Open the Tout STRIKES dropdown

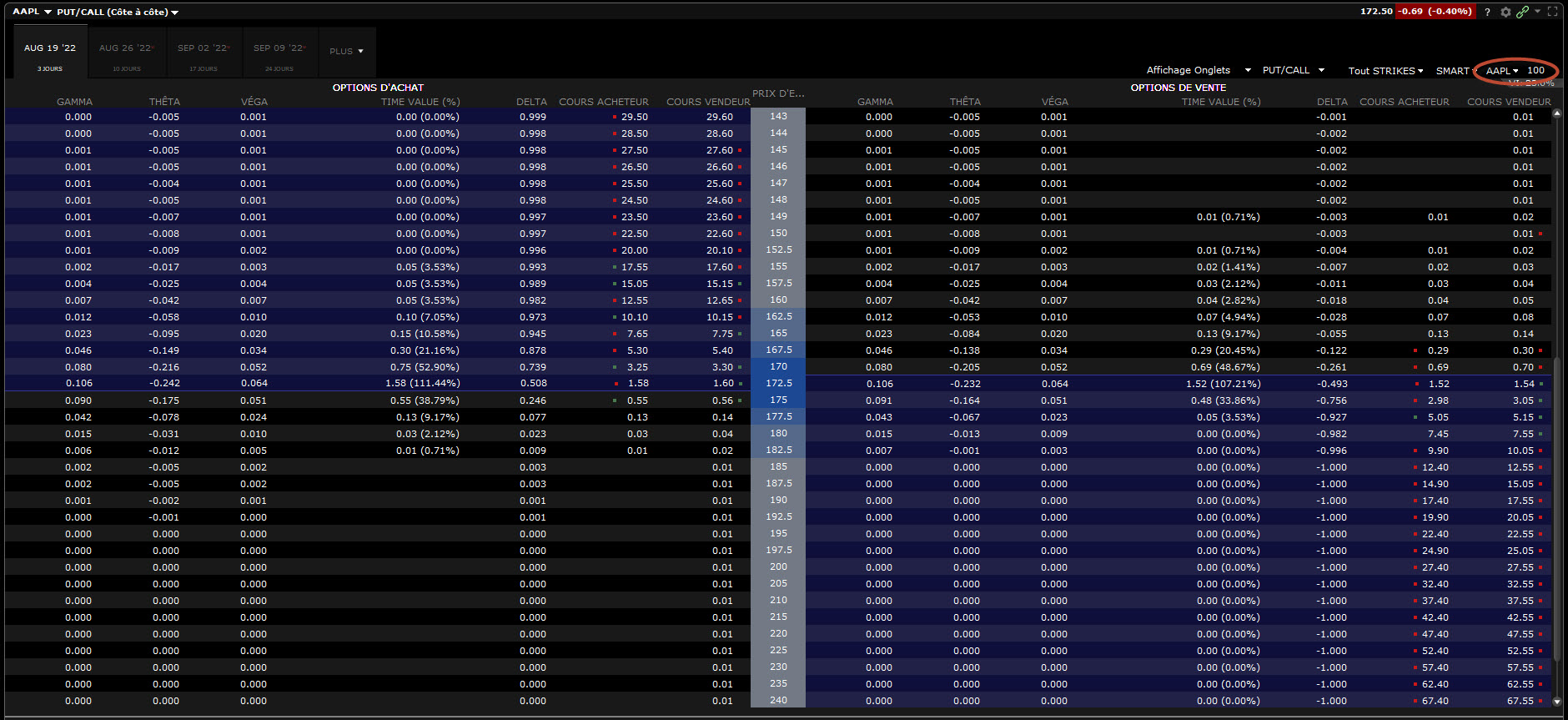coord(1385,71)
